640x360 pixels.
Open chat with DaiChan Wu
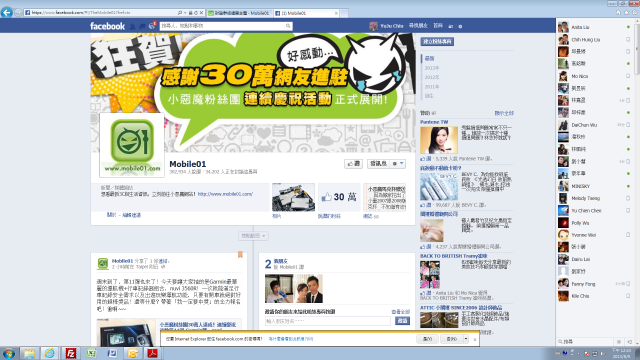pyautogui.click(x=594, y=125)
